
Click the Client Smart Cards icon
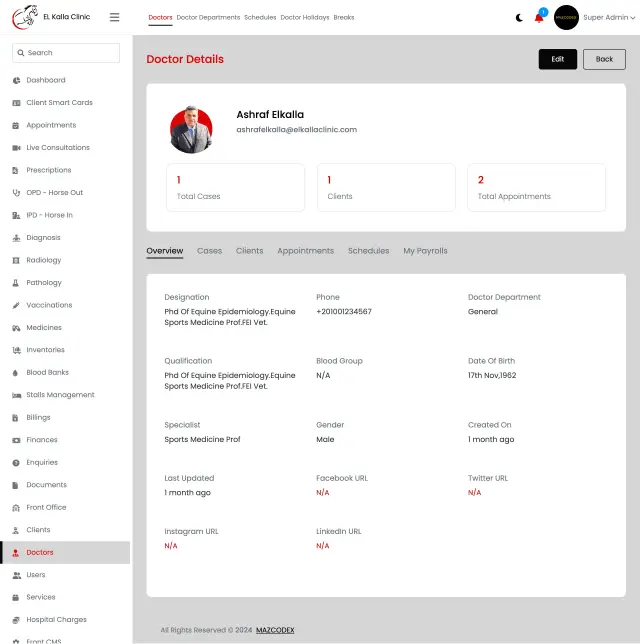pos(16,103)
